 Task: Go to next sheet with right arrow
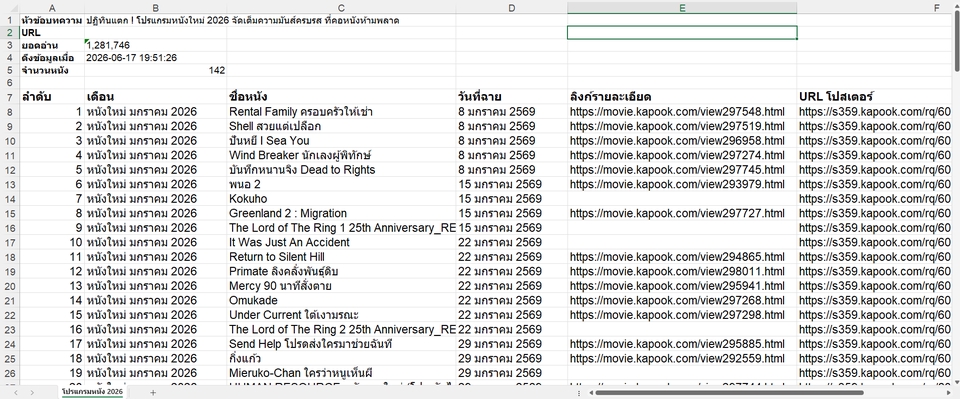[32, 392]
